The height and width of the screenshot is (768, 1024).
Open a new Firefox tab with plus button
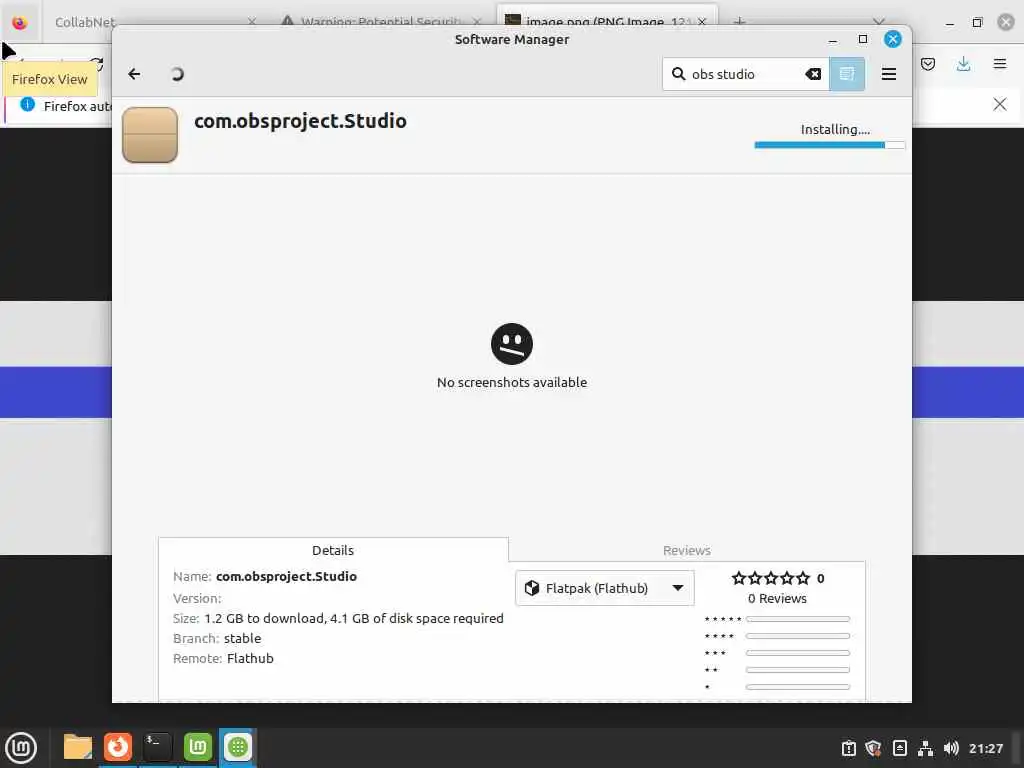[x=739, y=22]
